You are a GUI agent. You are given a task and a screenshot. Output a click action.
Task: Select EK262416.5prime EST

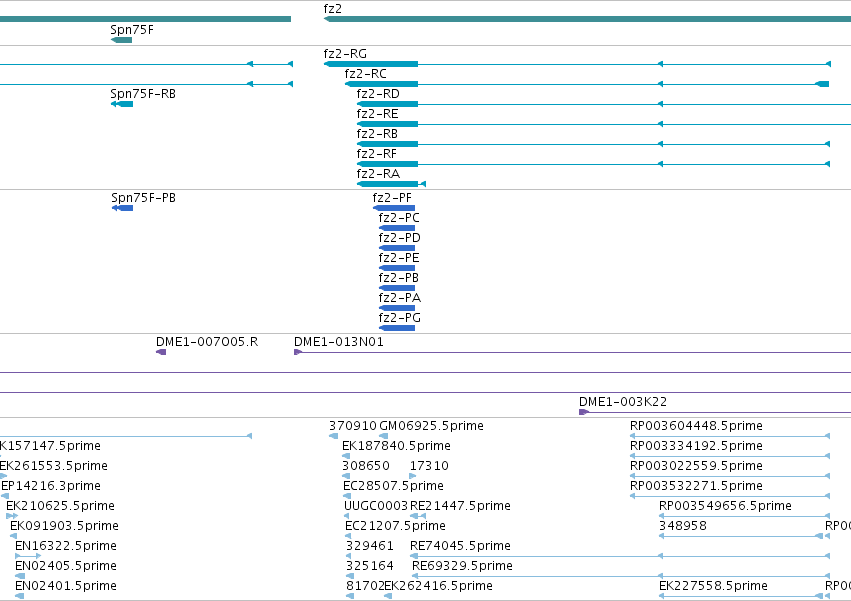point(388,596)
